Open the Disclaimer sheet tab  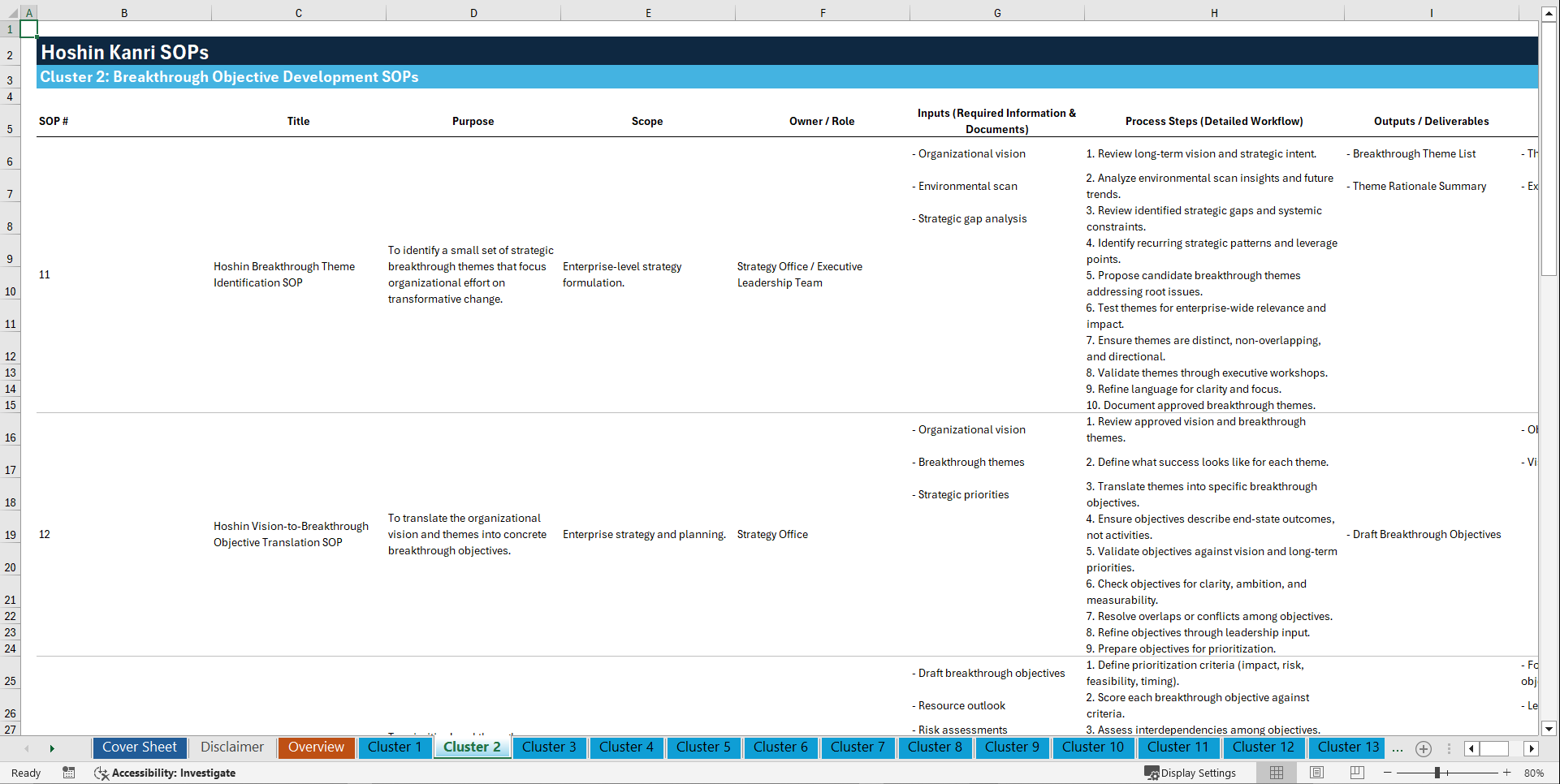click(231, 747)
